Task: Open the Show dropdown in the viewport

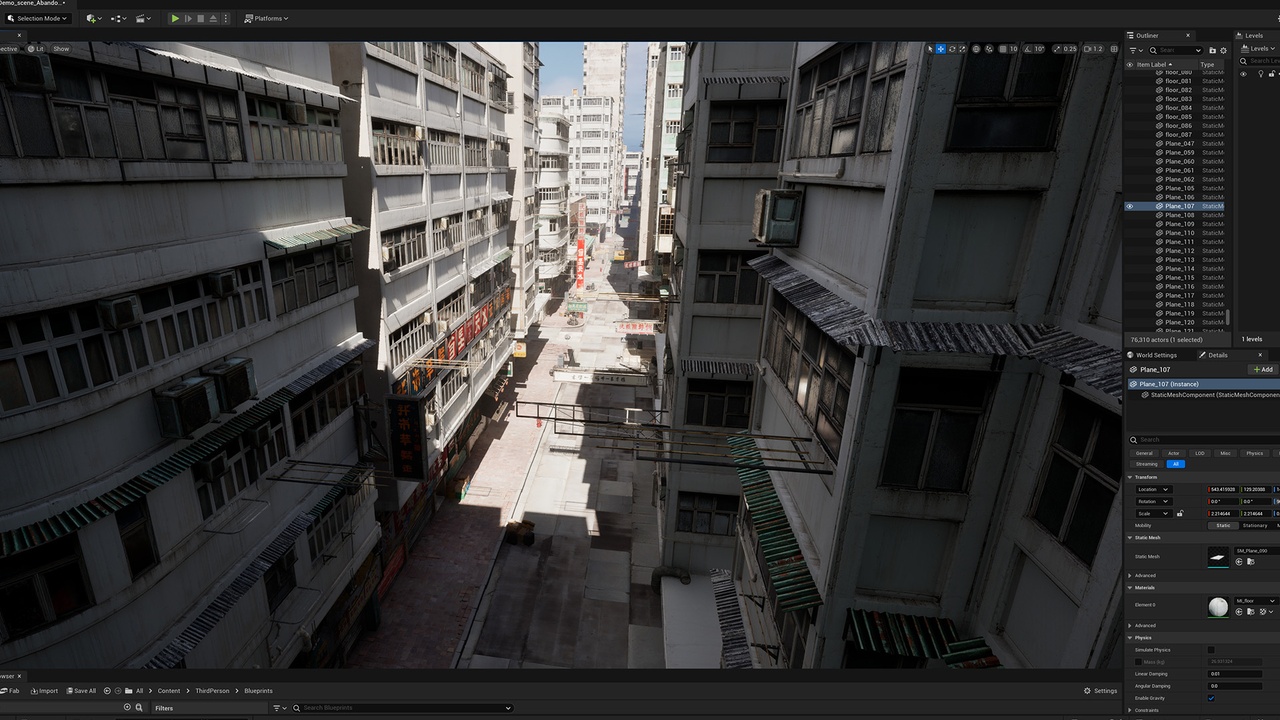Action: coord(60,48)
